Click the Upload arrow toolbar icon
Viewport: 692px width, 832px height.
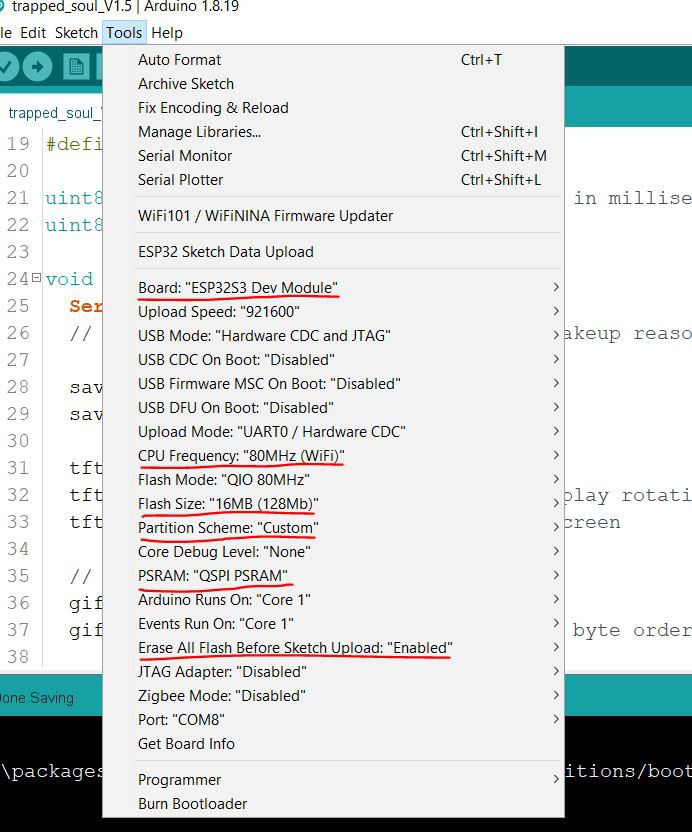[x=37, y=67]
